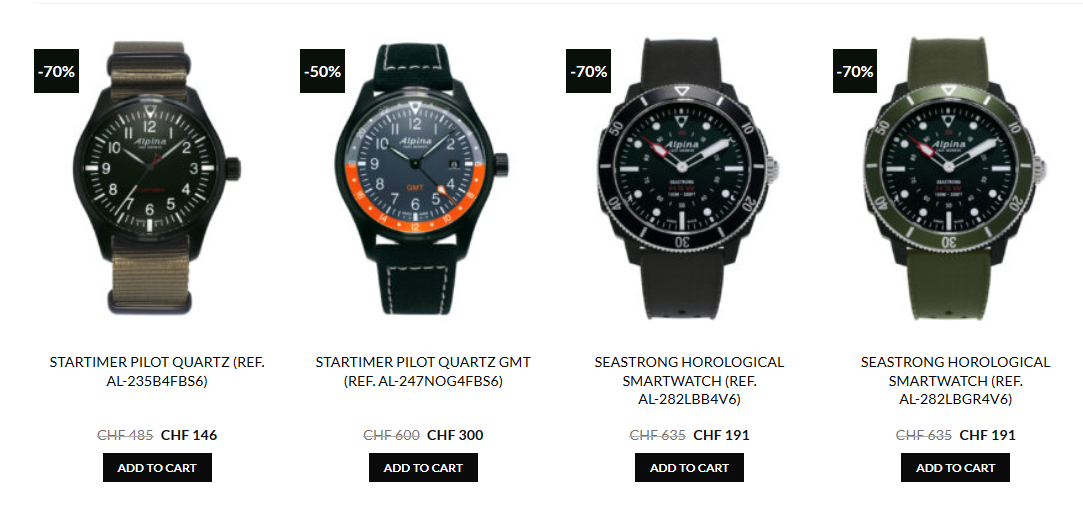The image size is (1083, 506).
Task: Open the green Seastrong smartwatch image
Action: [x=955, y=178]
